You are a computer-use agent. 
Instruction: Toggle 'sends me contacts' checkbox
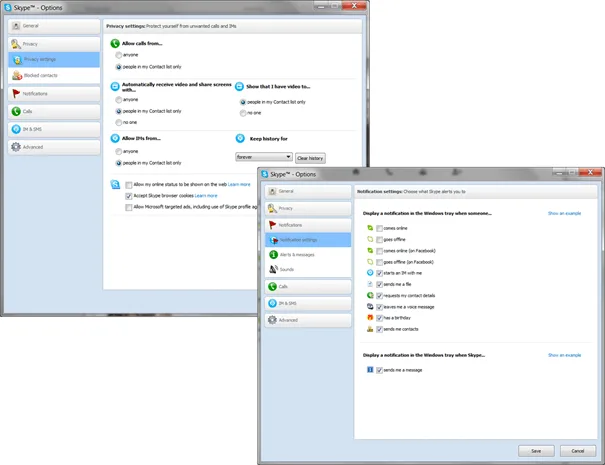click(380, 330)
